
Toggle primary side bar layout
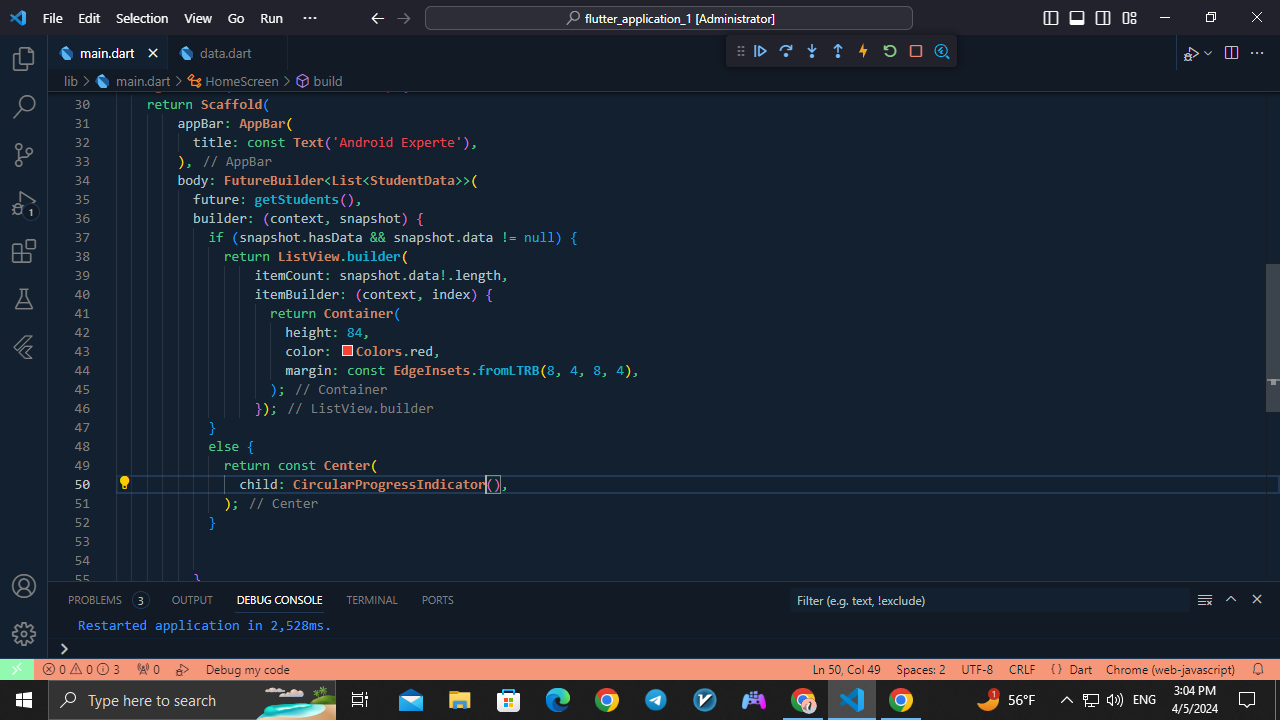tap(1051, 18)
